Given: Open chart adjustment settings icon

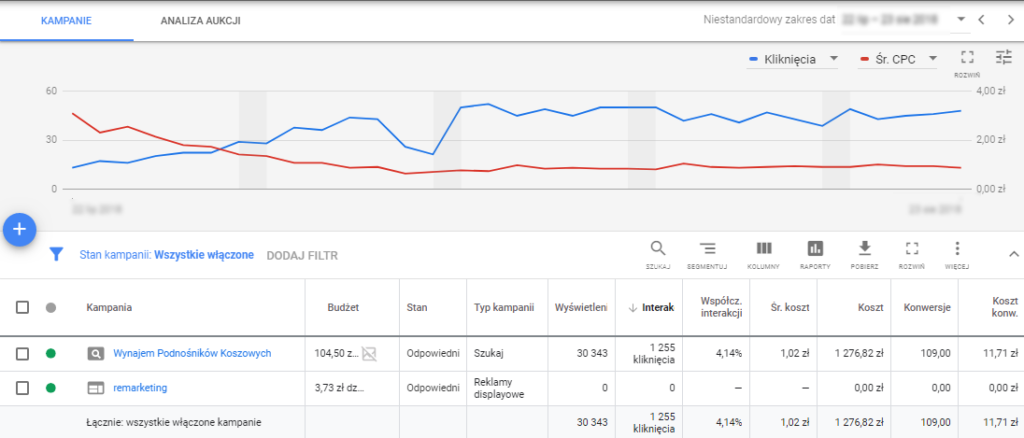Looking at the screenshot, I should pyautogui.click(x=1004, y=58).
